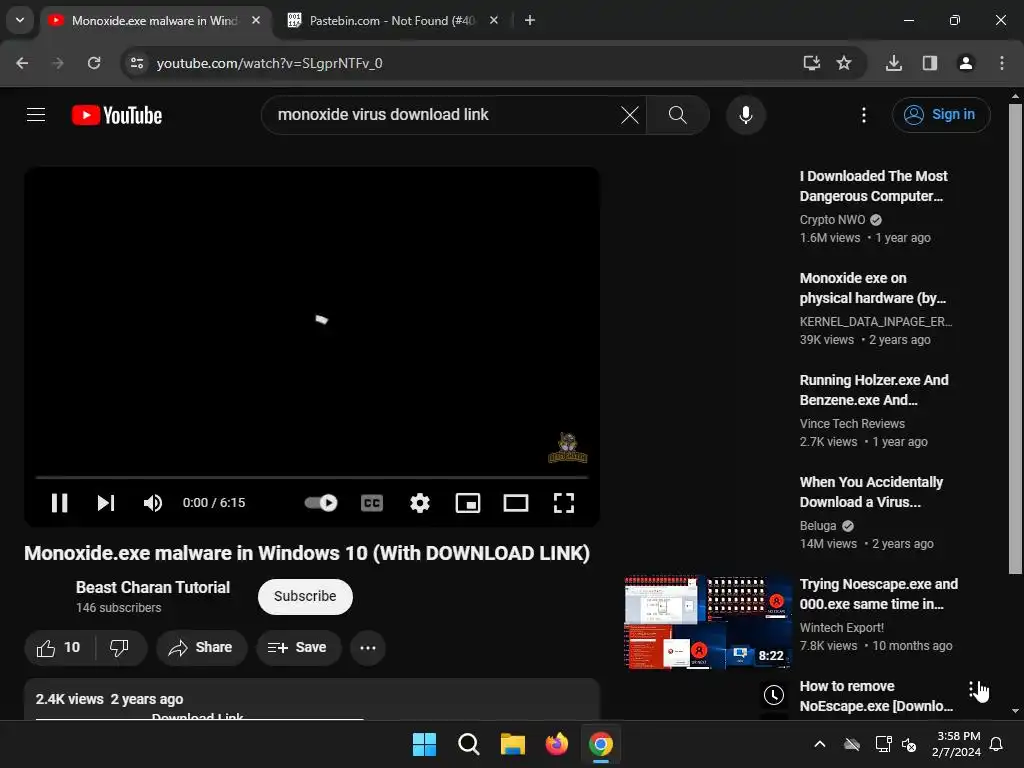Open more actions ellipsis below video
The image size is (1024, 768).
pos(368,648)
